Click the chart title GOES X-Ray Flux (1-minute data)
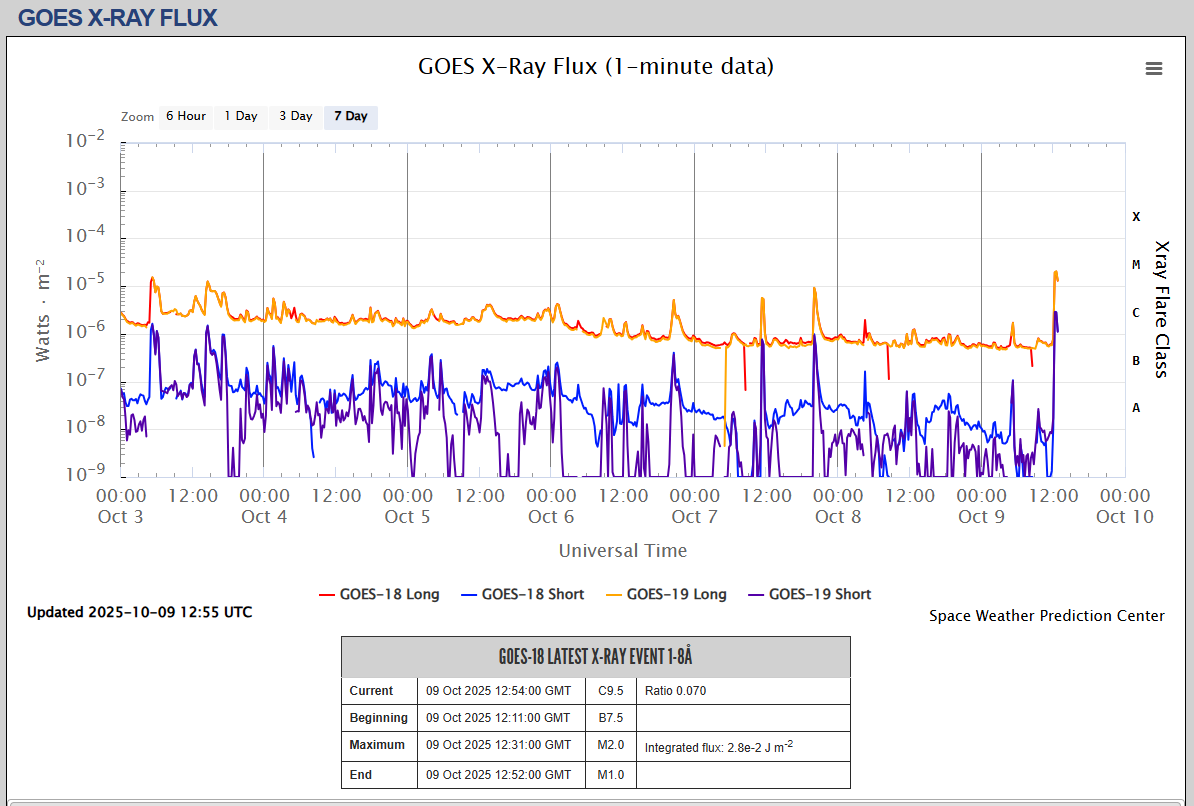The image size is (1194, 806). (x=596, y=66)
